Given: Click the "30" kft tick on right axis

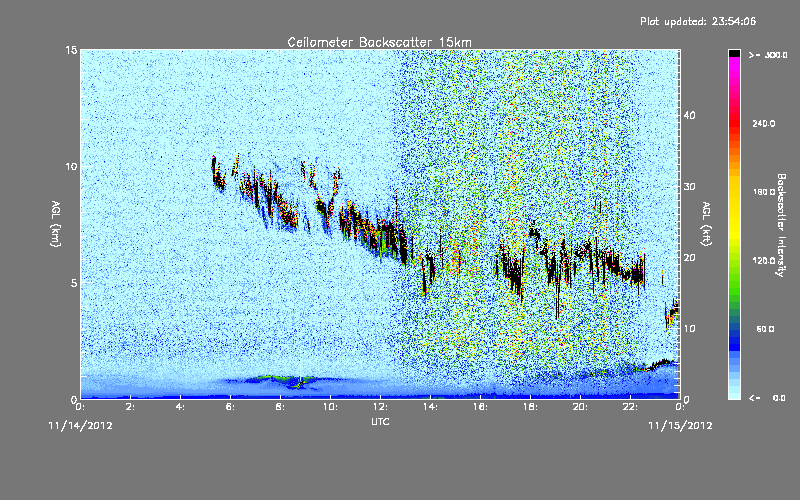Looking at the screenshot, I should pyautogui.click(x=689, y=186).
